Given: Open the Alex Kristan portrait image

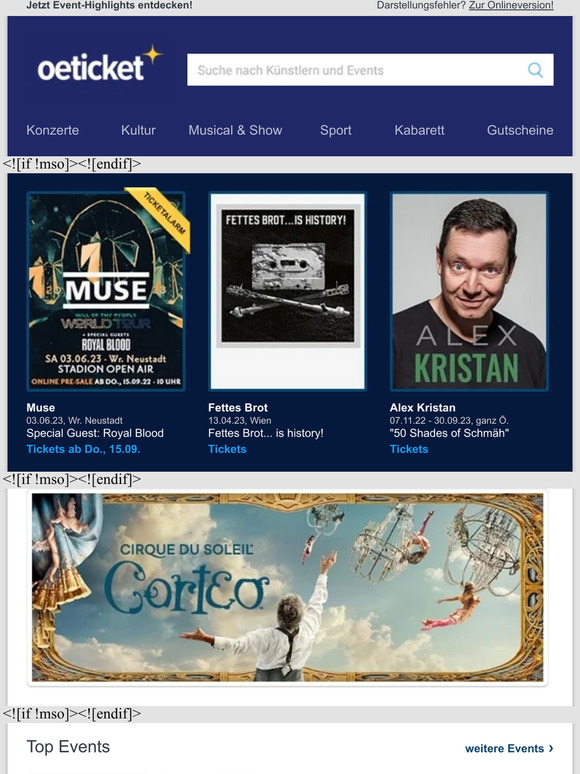Looking at the screenshot, I should pyautogui.click(x=469, y=291).
